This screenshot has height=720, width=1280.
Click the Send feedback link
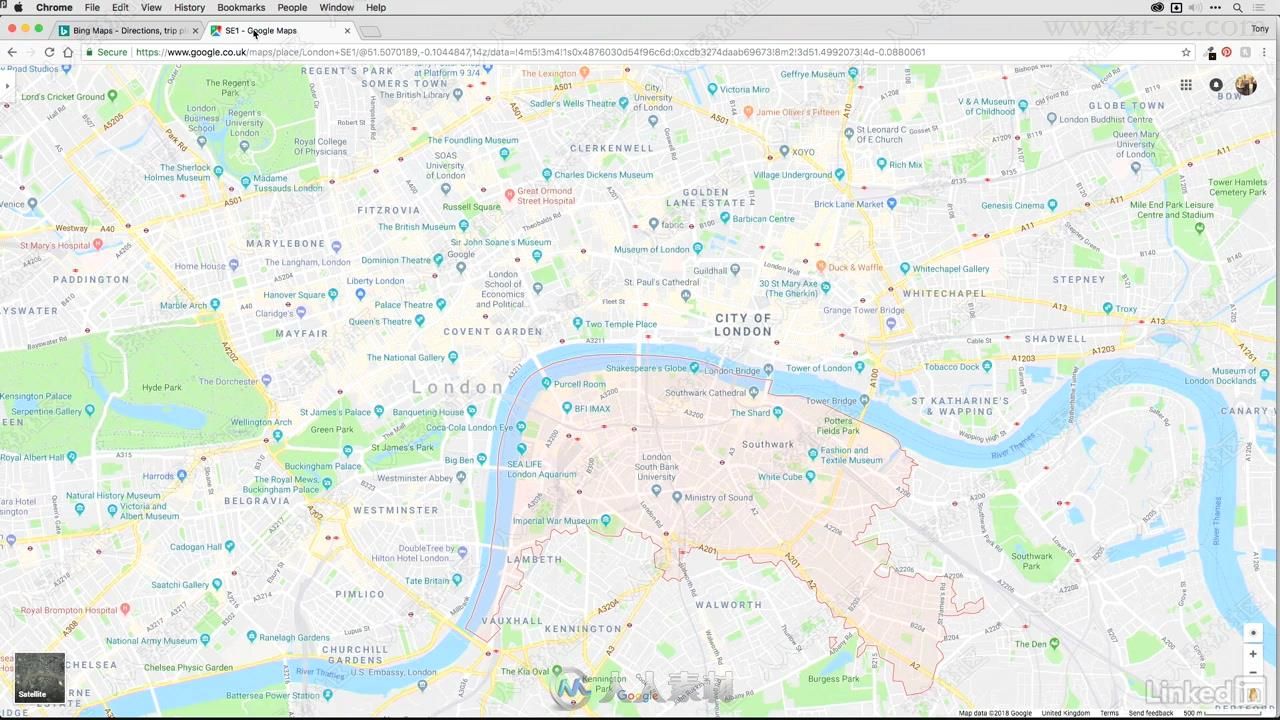tap(1151, 713)
